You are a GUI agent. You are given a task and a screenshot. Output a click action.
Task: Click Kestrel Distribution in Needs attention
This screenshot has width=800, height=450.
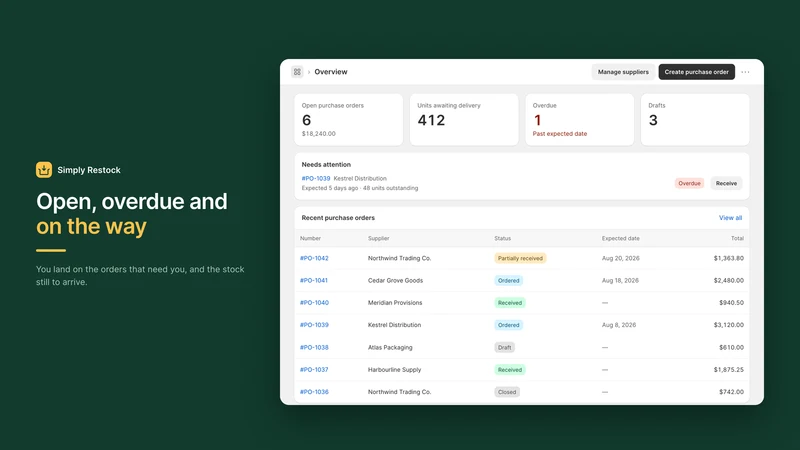[x=360, y=179]
